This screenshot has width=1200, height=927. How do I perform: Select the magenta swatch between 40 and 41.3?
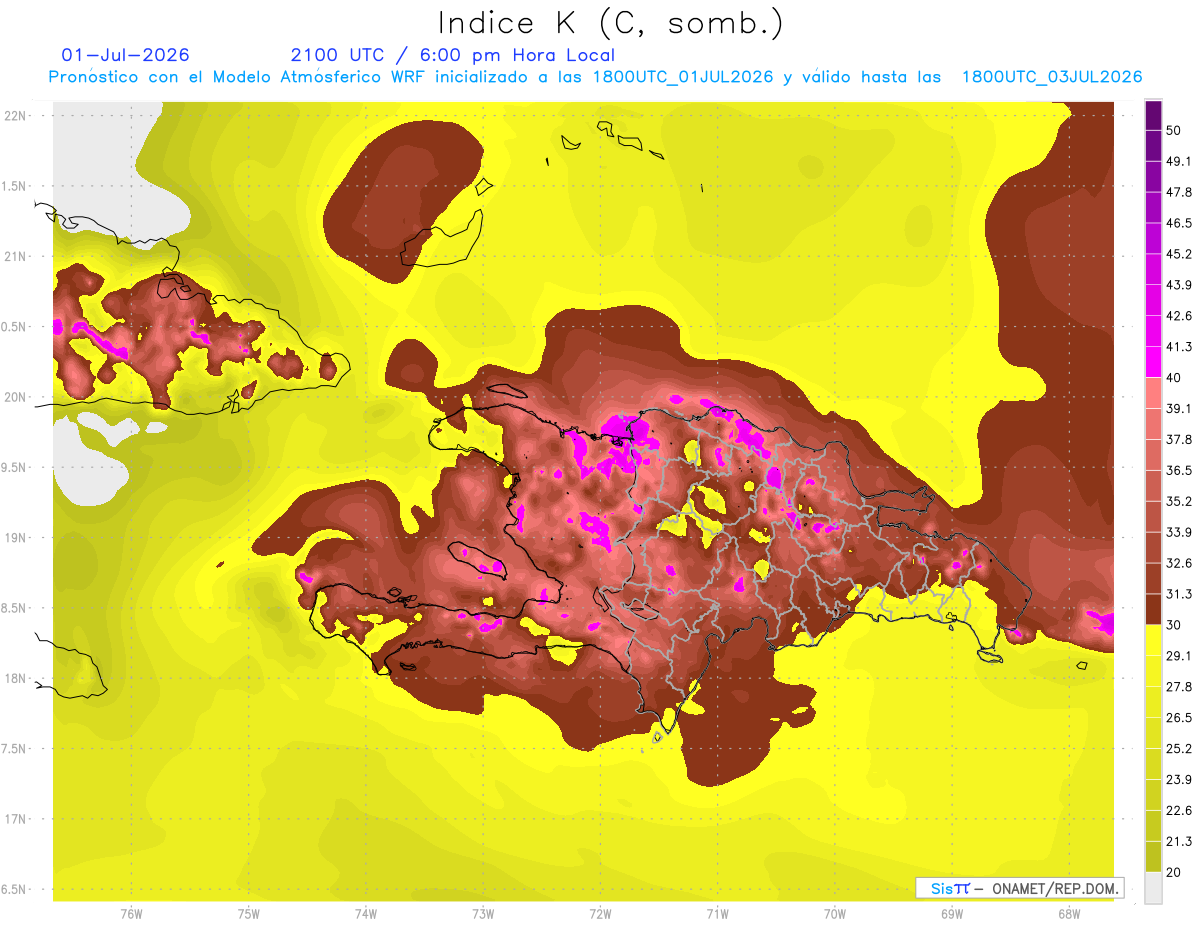pyautogui.click(x=1153, y=362)
